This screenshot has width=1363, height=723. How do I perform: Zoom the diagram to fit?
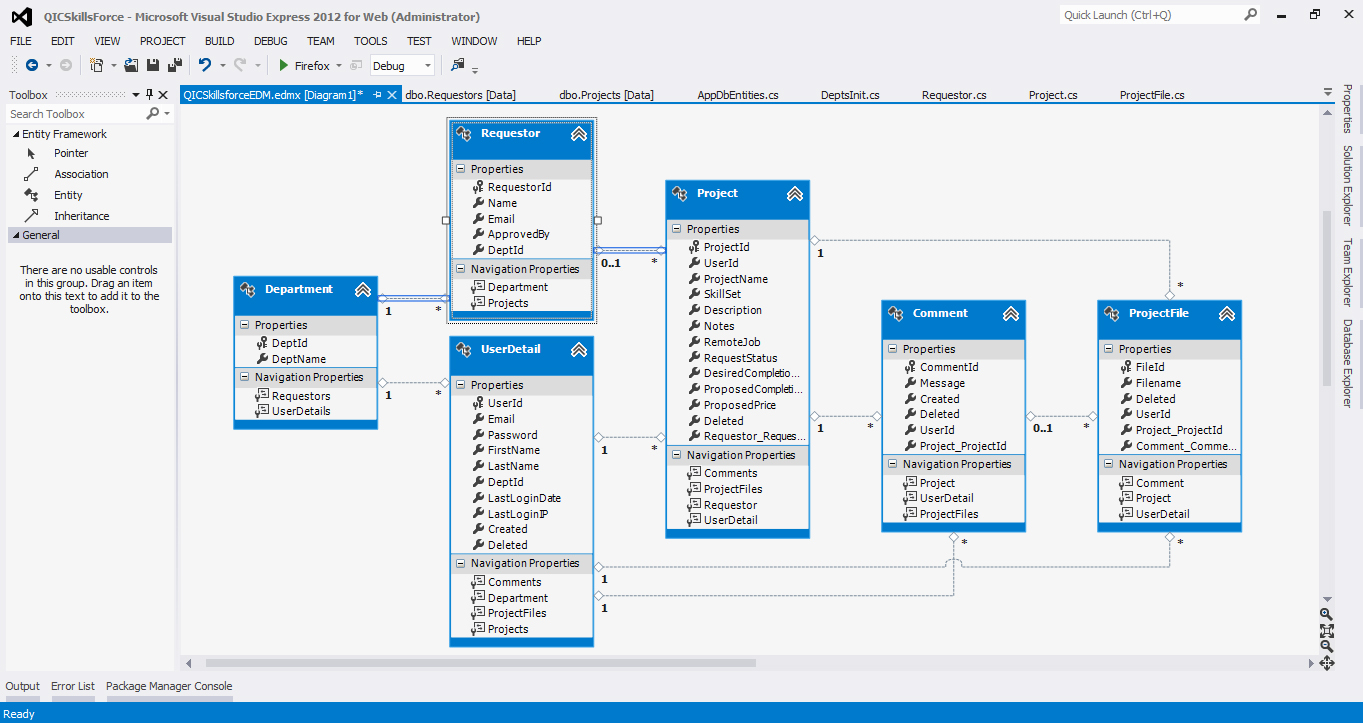tap(1326, 630)
